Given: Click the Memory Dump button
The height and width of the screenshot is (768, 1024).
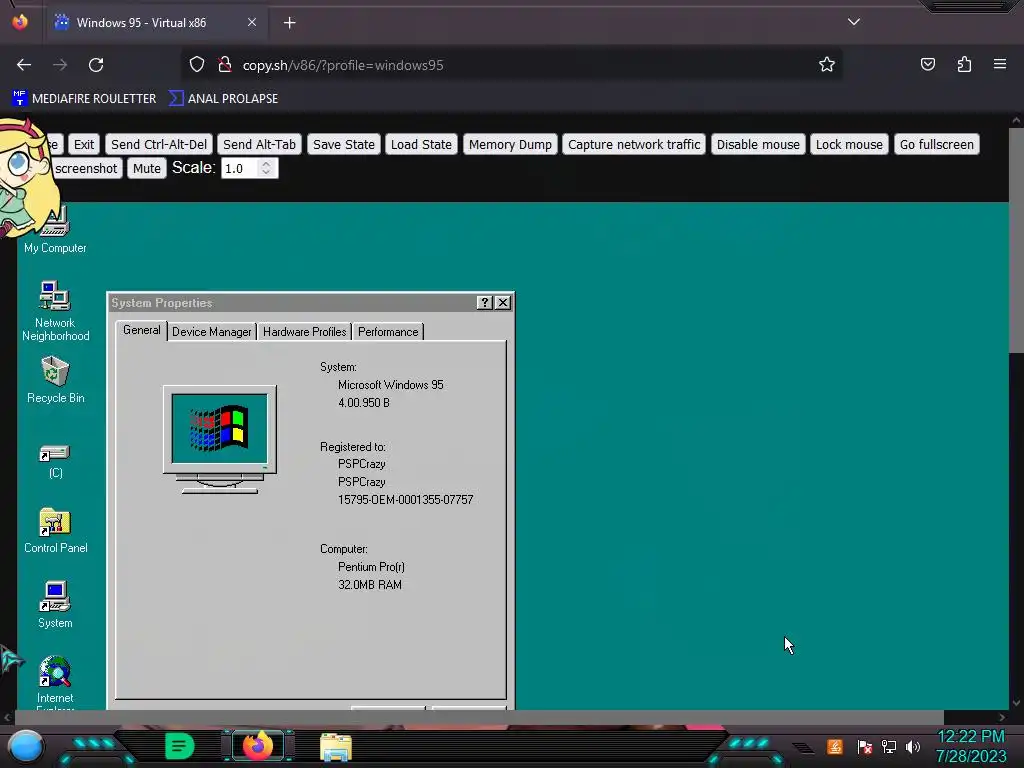Looking at the screenshot, I should 510,144.
